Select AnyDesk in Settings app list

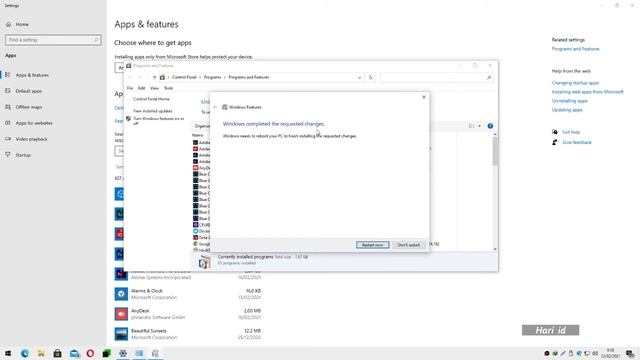pos(188,314)
